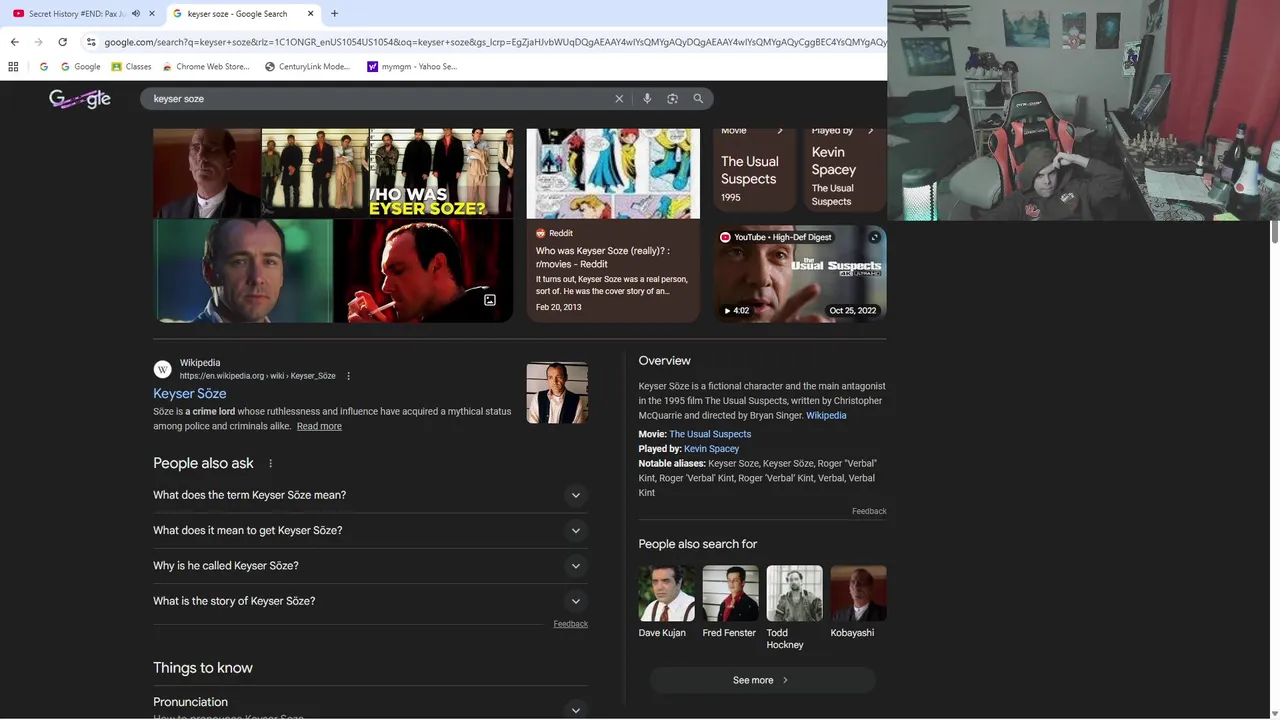Open the Played by card chevron arrow

(870, 131)
